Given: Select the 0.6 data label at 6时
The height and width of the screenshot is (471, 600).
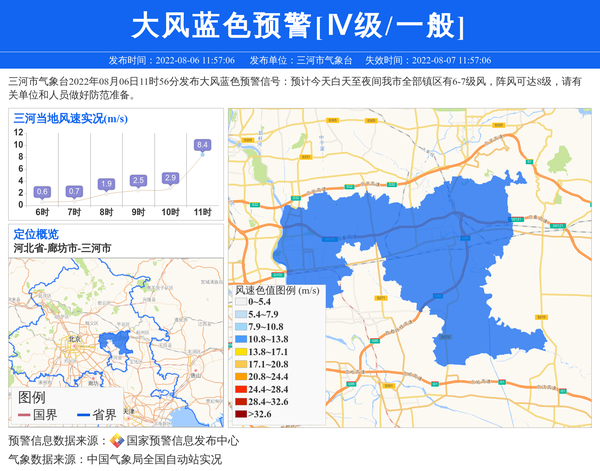Looking at the screenshot, I should (x=42, y=191).
